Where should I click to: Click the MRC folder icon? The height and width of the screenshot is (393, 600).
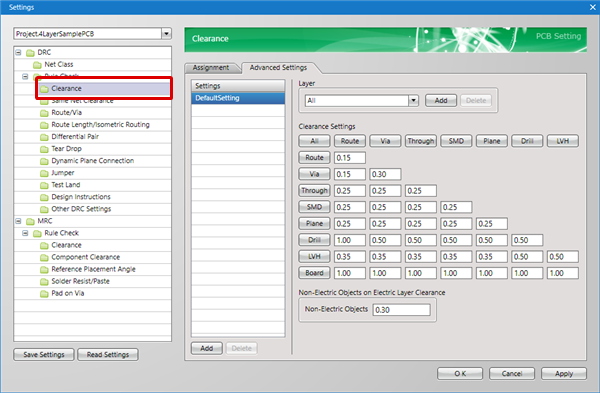pyautogui.click(x=30, y=222)
